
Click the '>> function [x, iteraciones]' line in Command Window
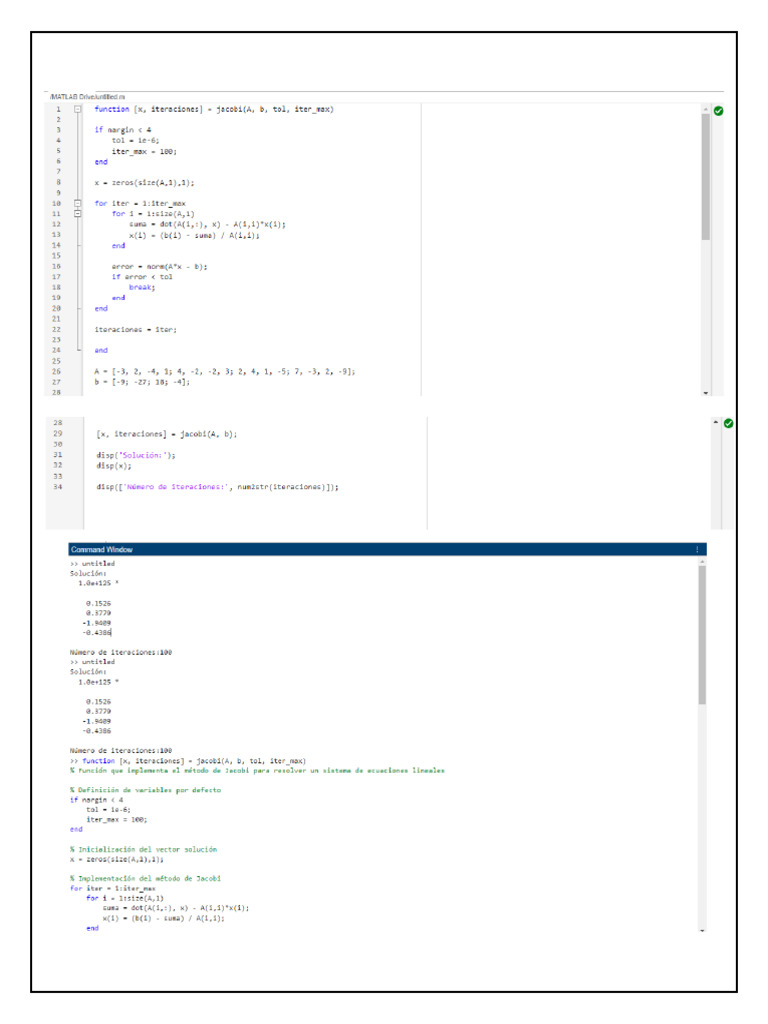pyautogui.click(x=187, y=760)
